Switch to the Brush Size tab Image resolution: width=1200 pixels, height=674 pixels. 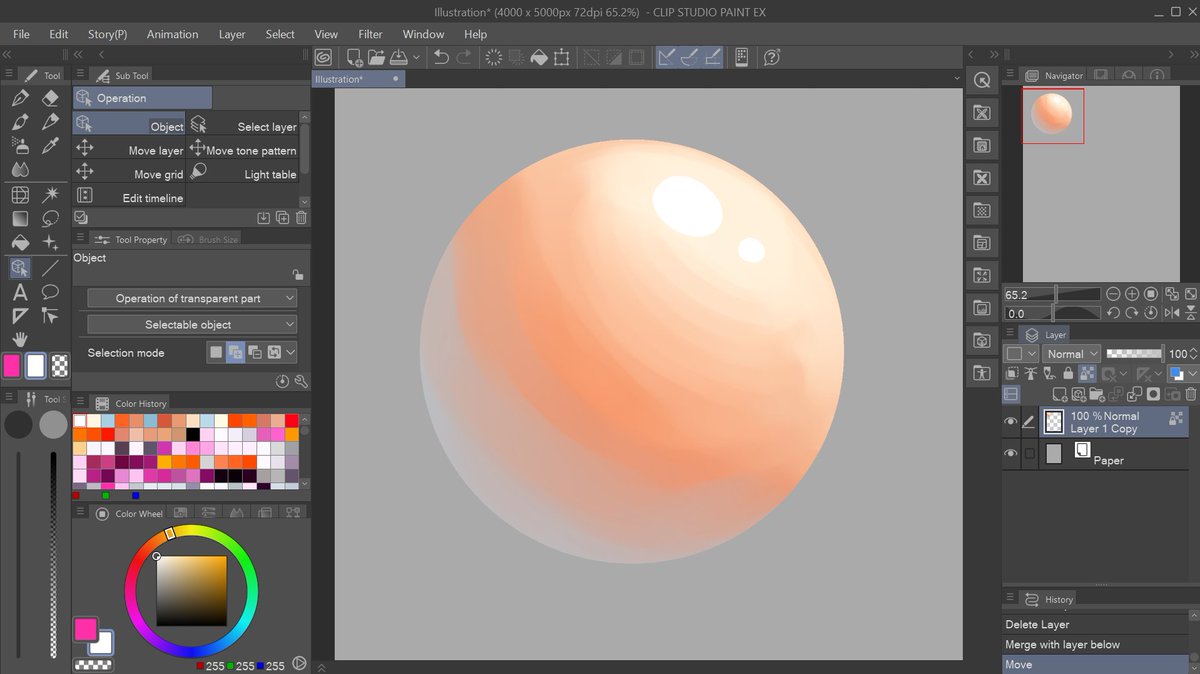[209, 239]
